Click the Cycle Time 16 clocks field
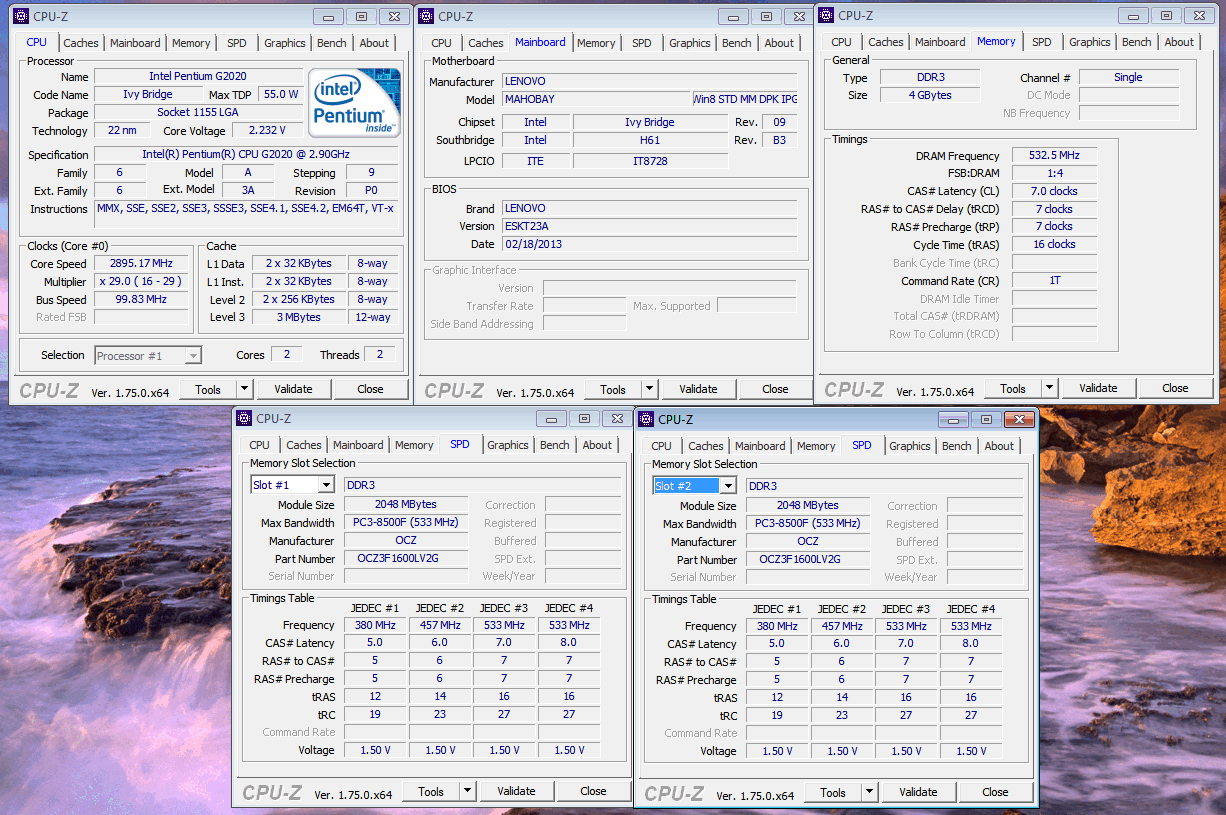This screenshot has width=1226, height=815. click(x=1054, y=245)
